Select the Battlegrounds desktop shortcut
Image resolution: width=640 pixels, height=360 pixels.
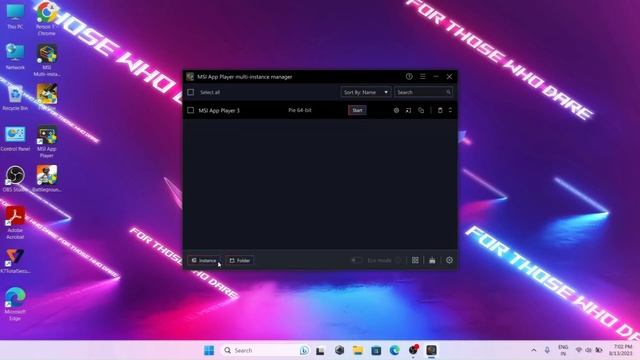(47, 179)
